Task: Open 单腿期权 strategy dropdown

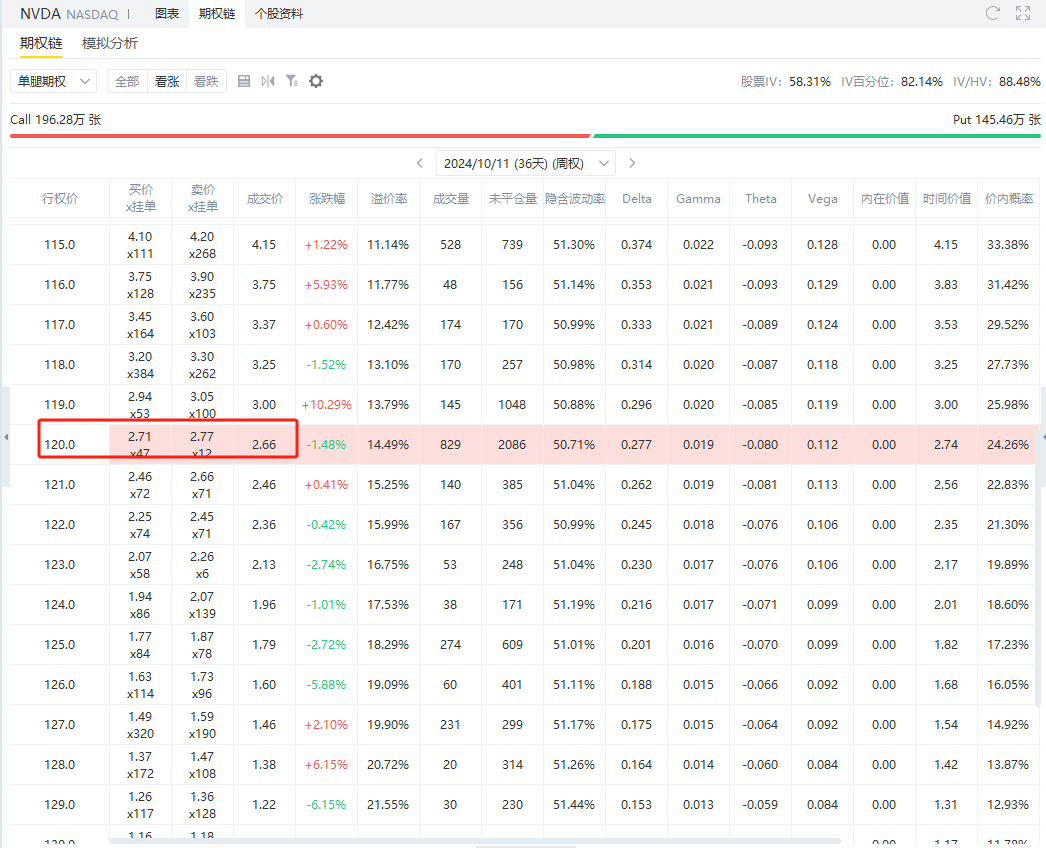Action: [x=53, y=81]
